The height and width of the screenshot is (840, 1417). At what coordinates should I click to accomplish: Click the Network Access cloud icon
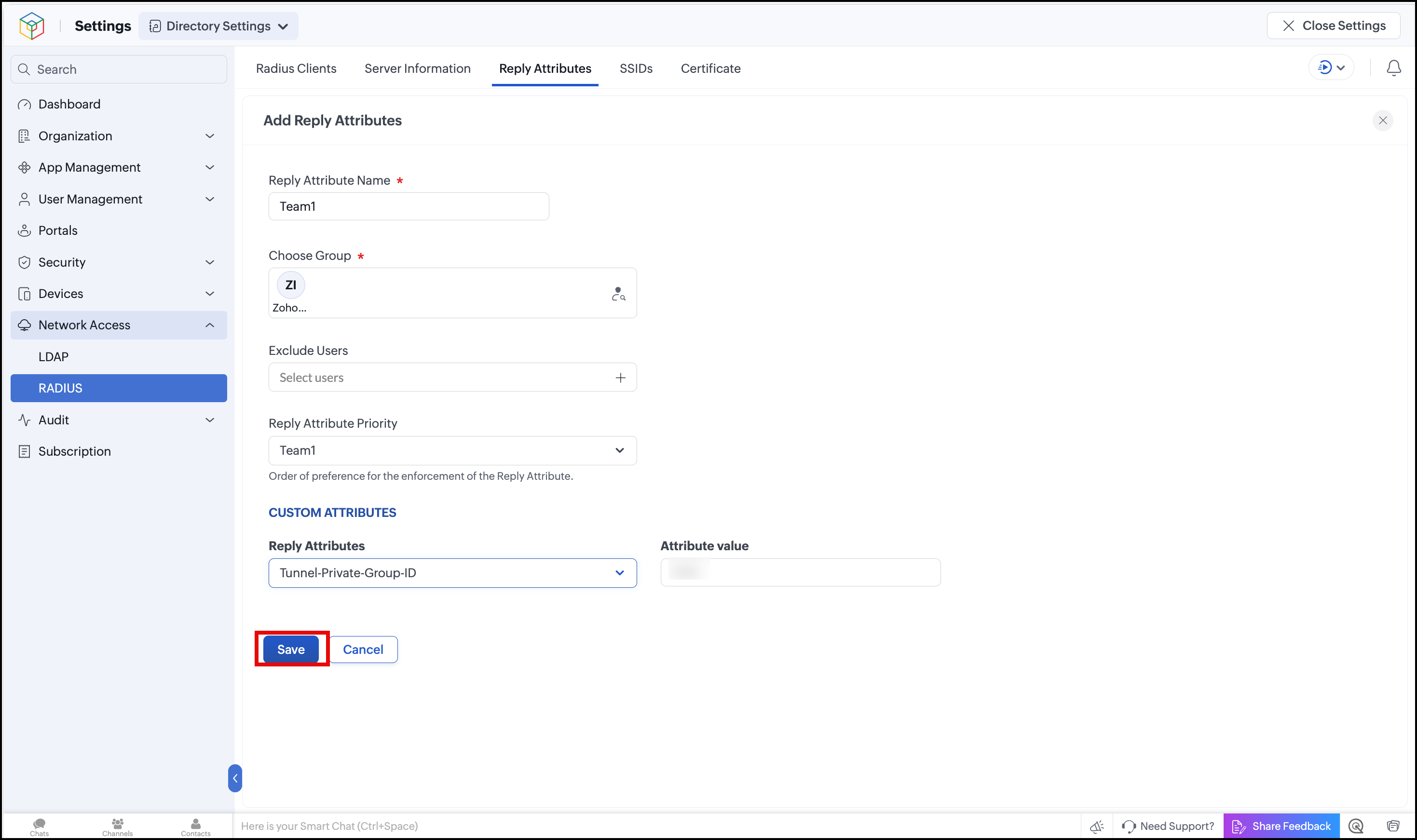(x=24, y=325)
